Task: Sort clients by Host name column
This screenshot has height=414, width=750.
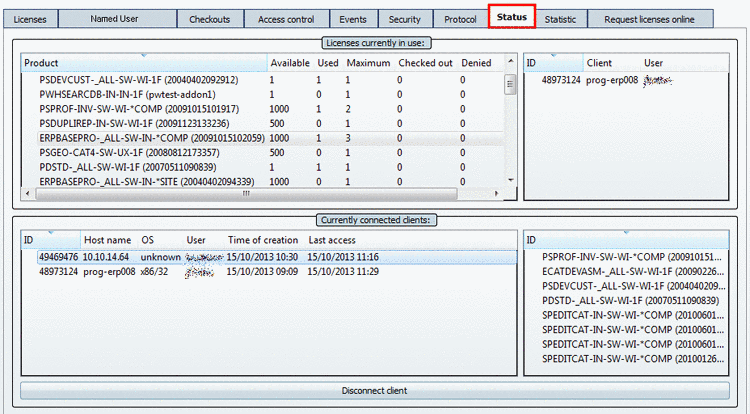Action: coord(109,240)
